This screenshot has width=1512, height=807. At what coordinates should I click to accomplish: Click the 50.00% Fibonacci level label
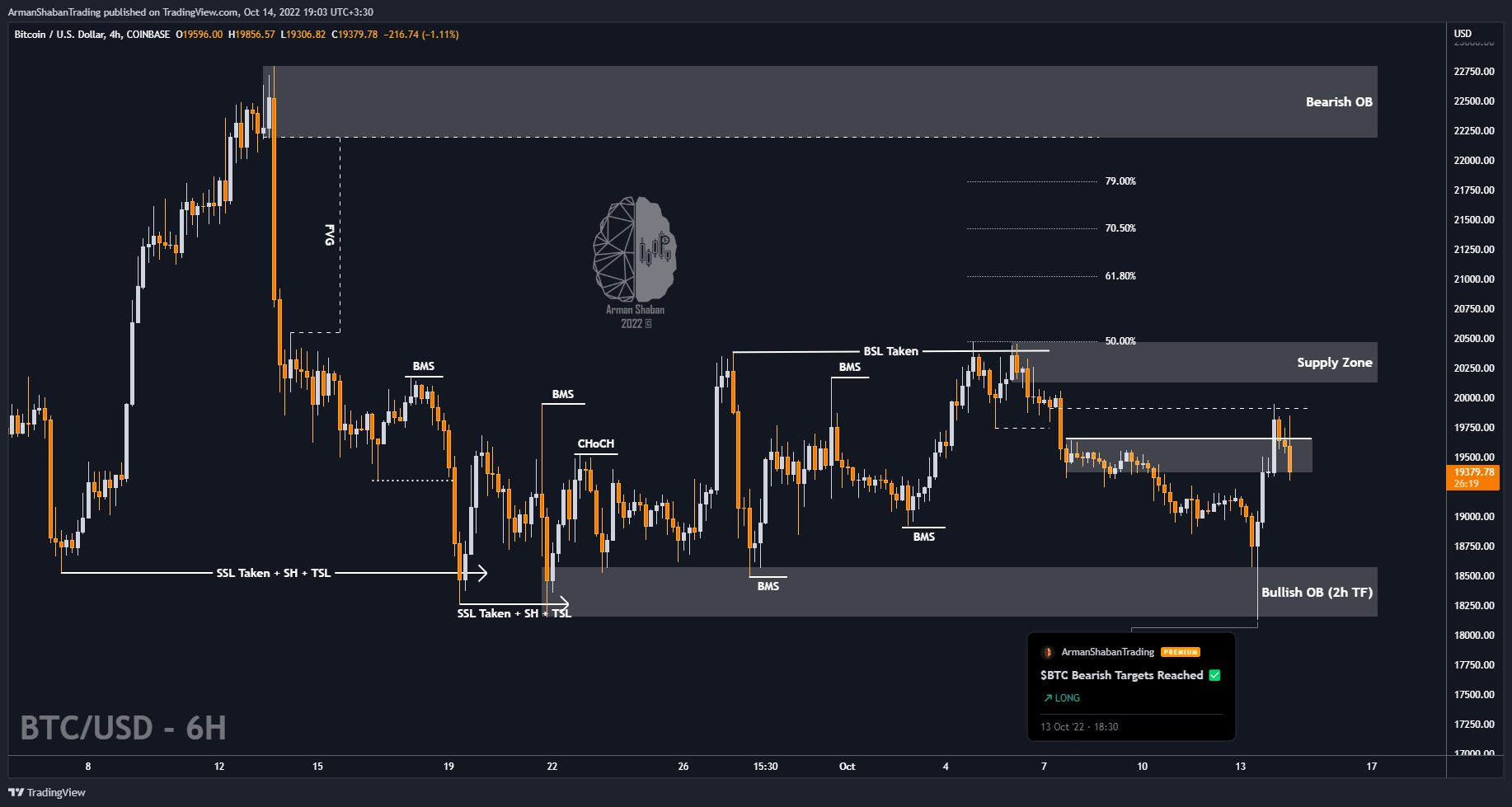pos(1120,341)
